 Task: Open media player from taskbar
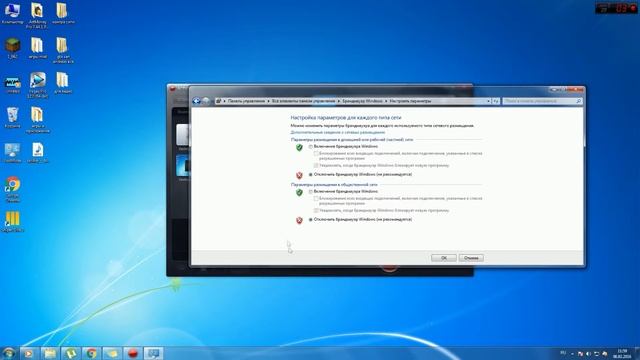pyautogui.click(x=29, y=353)
